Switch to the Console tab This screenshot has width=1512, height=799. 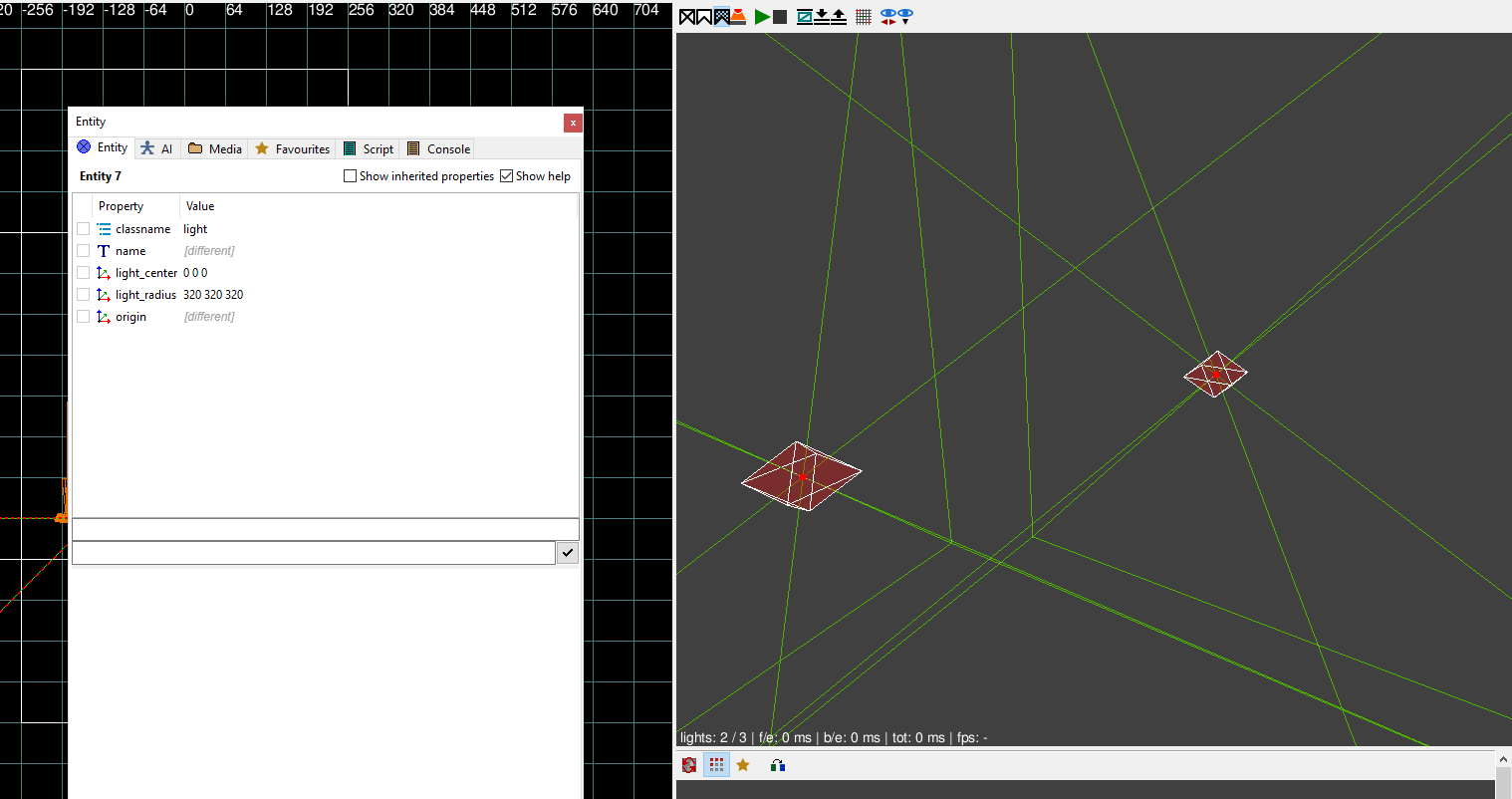click(438, 148)
